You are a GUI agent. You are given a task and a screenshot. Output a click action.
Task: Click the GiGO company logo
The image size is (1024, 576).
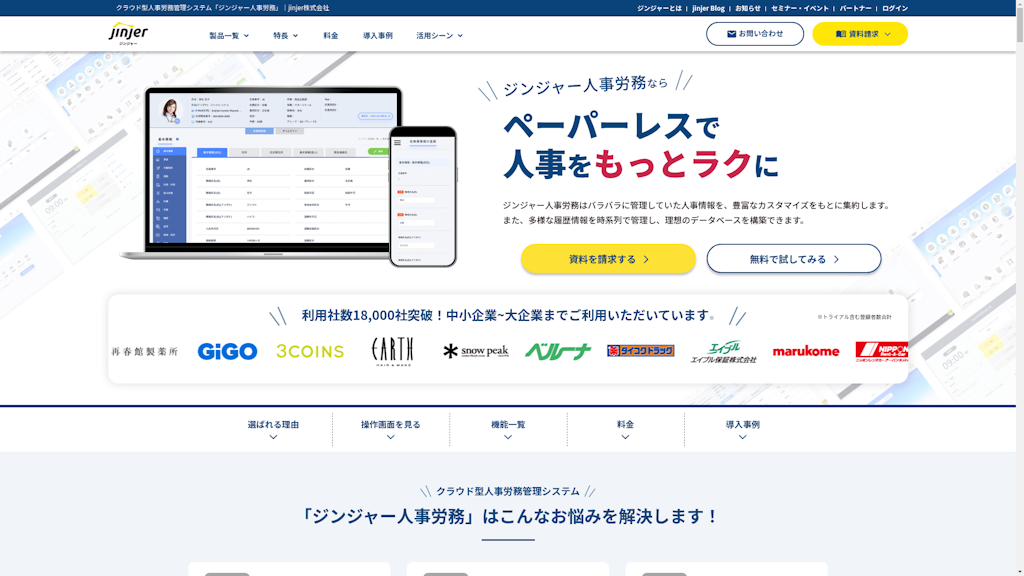(x=227, y=351)
